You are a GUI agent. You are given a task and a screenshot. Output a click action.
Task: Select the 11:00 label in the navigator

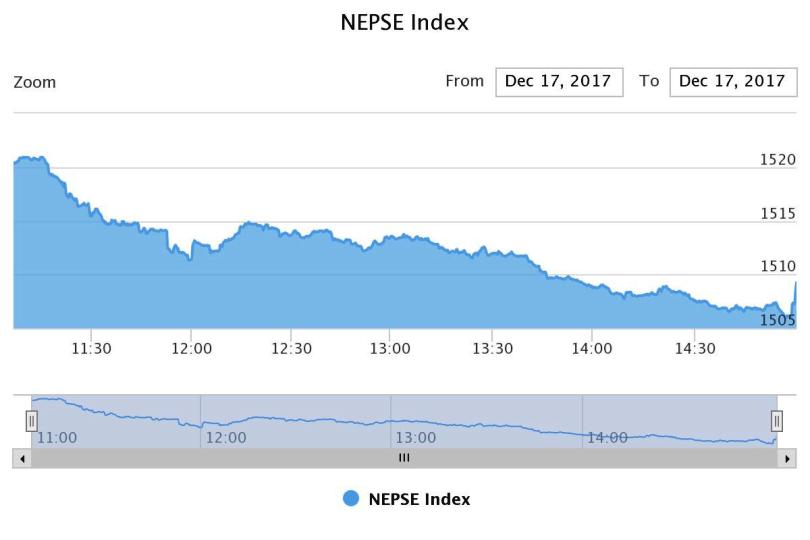(x=56, y=437)
